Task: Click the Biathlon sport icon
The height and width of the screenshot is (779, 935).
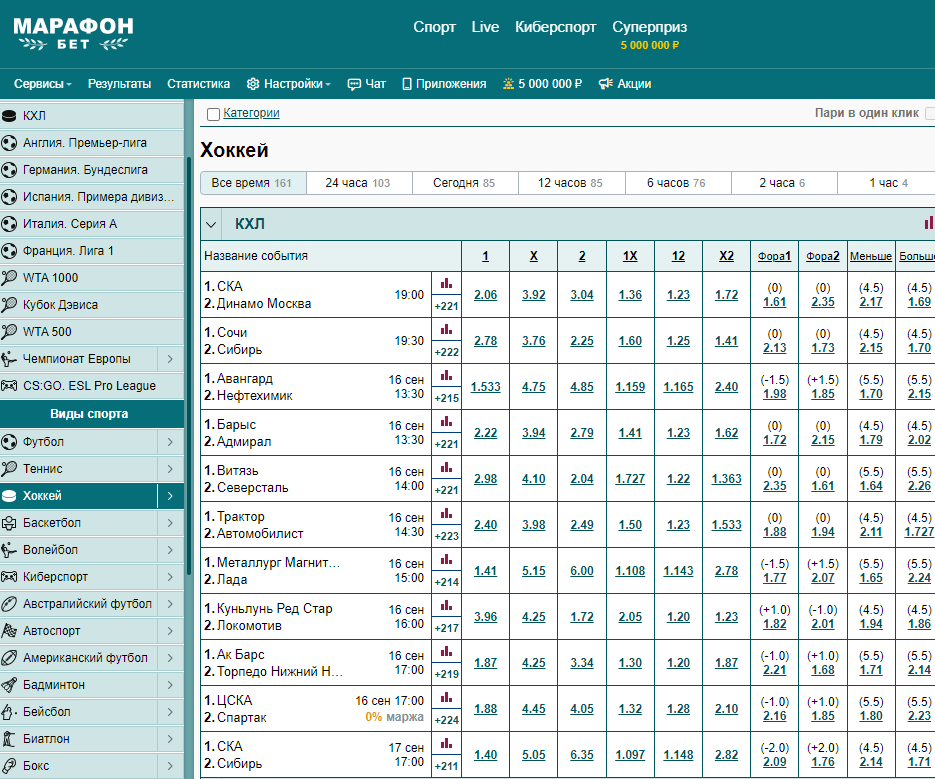Action: pyautogui.click(x=9, y=738)
